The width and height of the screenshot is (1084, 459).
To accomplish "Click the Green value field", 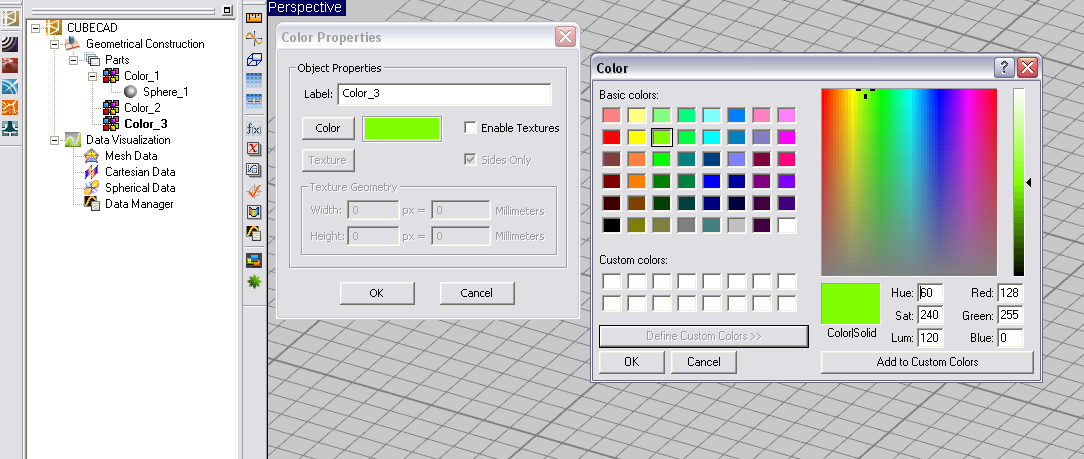I will tap(1010, 316).
